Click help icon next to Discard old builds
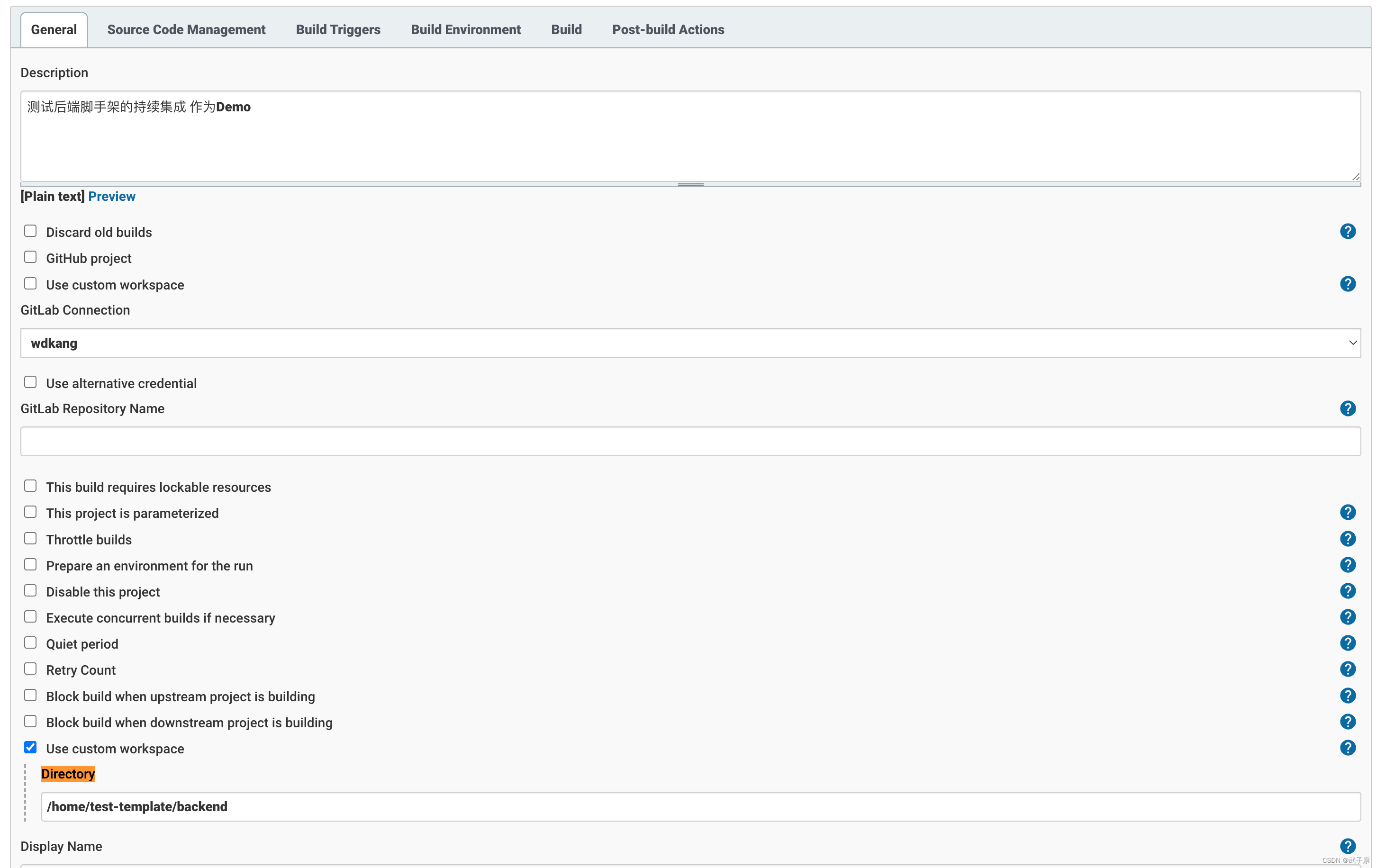This screenshot has width=1377, height=868. (1348, 231)
